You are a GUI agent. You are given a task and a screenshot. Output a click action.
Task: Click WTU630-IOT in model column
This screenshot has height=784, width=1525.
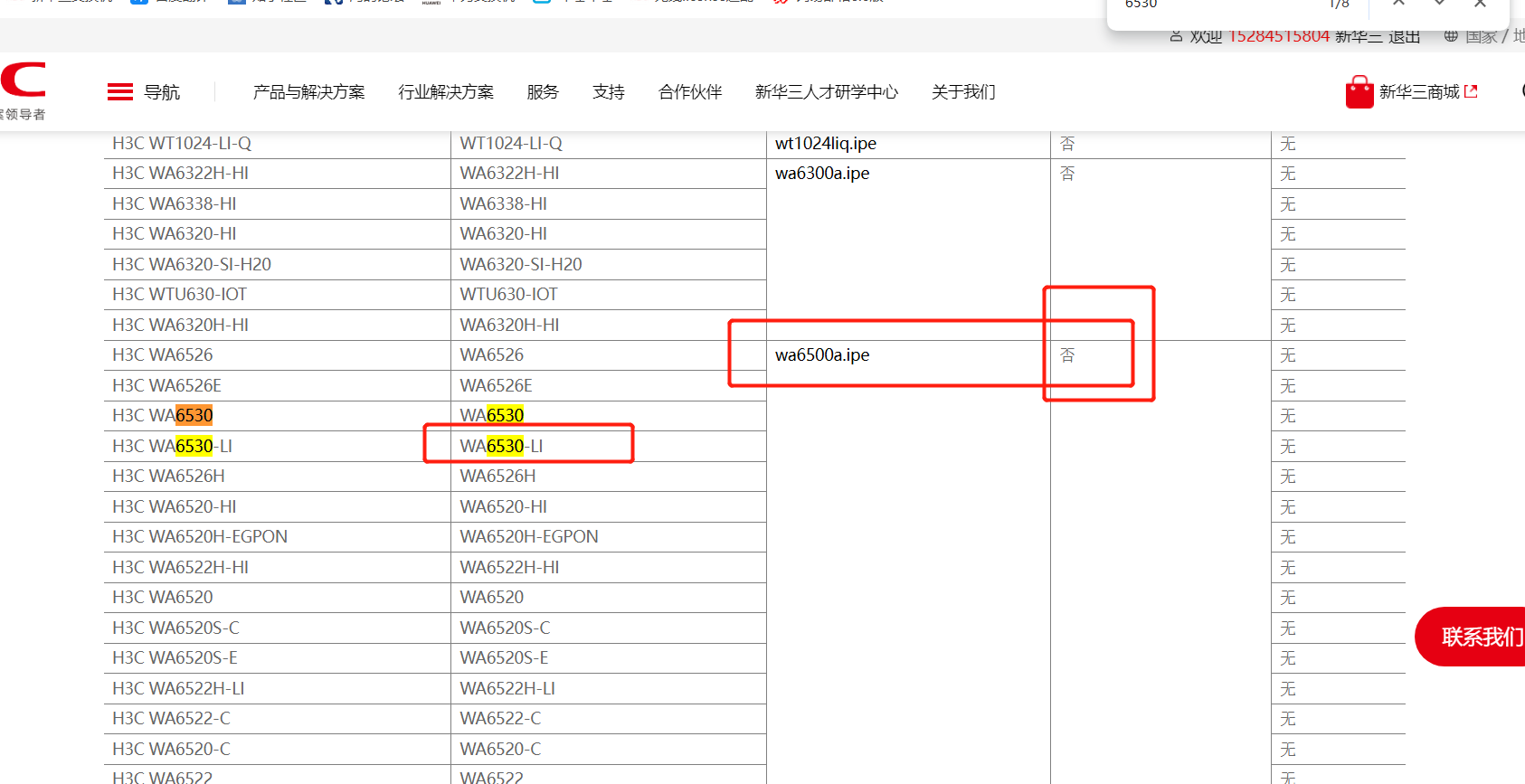[508, 295]
